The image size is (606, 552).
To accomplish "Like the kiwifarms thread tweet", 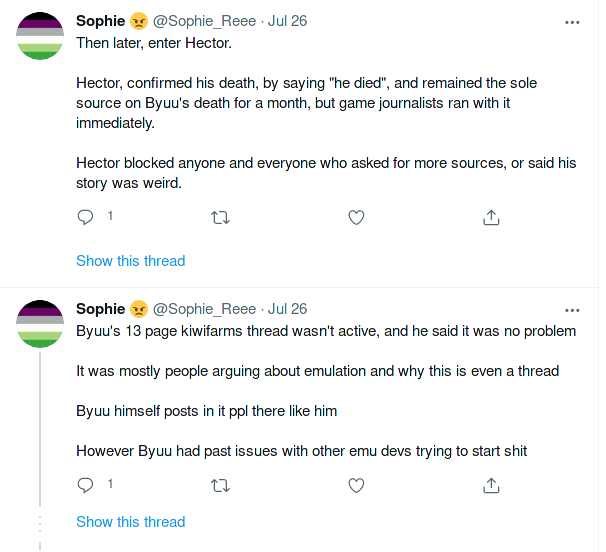I will 356,486.
